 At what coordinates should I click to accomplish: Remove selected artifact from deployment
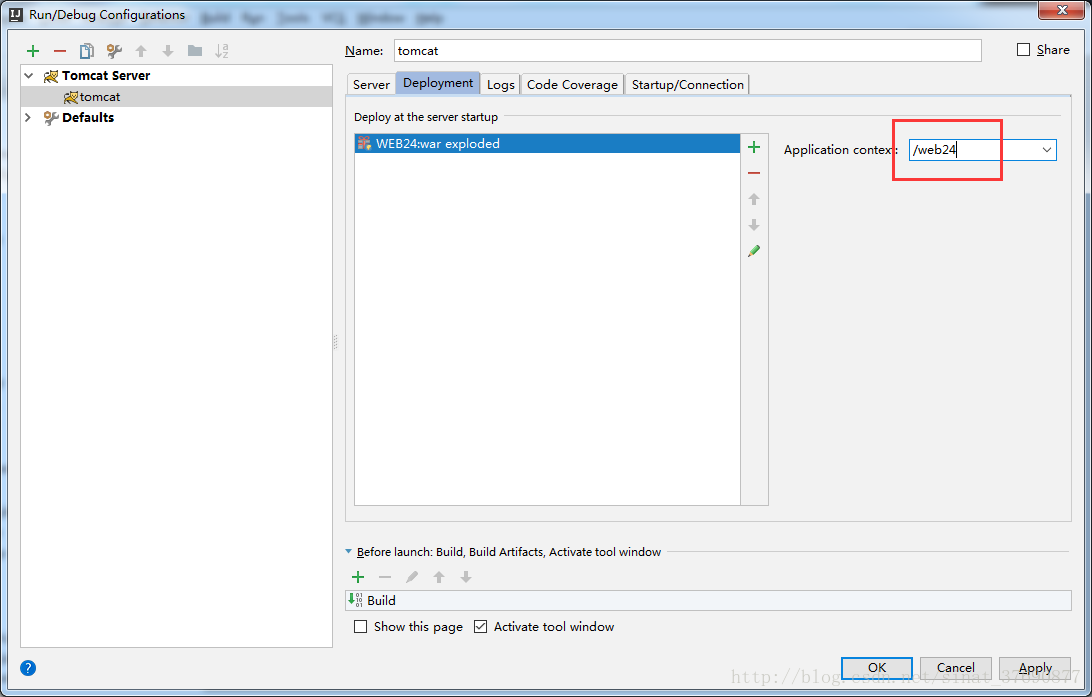754,173
